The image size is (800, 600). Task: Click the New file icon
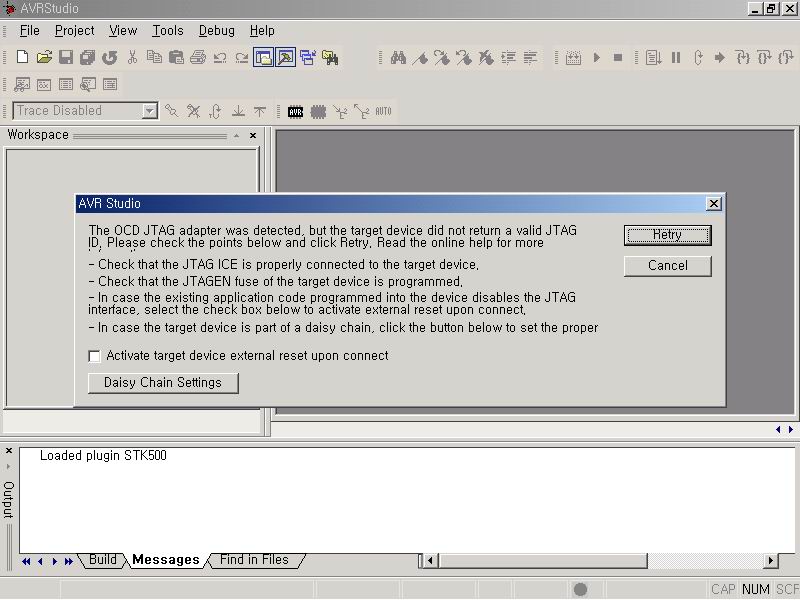tap(22, 57)
